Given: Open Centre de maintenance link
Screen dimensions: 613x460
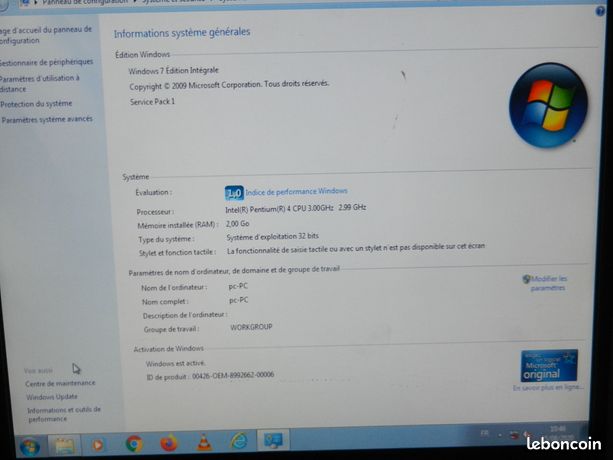Looking at the screenshot, I should tap(60, 383).
